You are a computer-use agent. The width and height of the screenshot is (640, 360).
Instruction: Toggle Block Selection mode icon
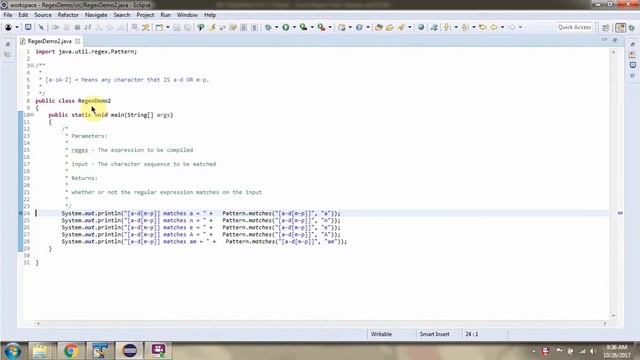tap(244, 27)
